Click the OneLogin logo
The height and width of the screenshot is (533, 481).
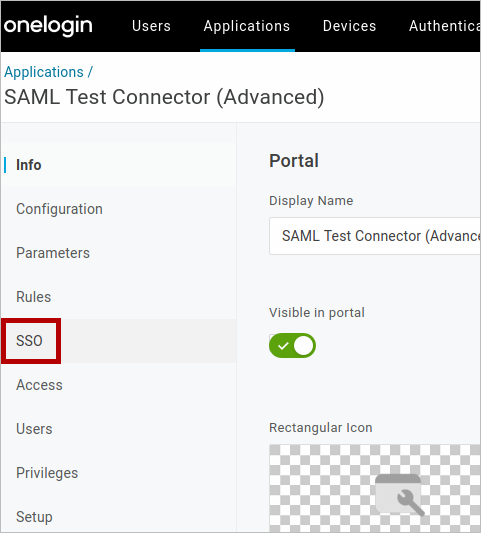(x=48, y=26)
